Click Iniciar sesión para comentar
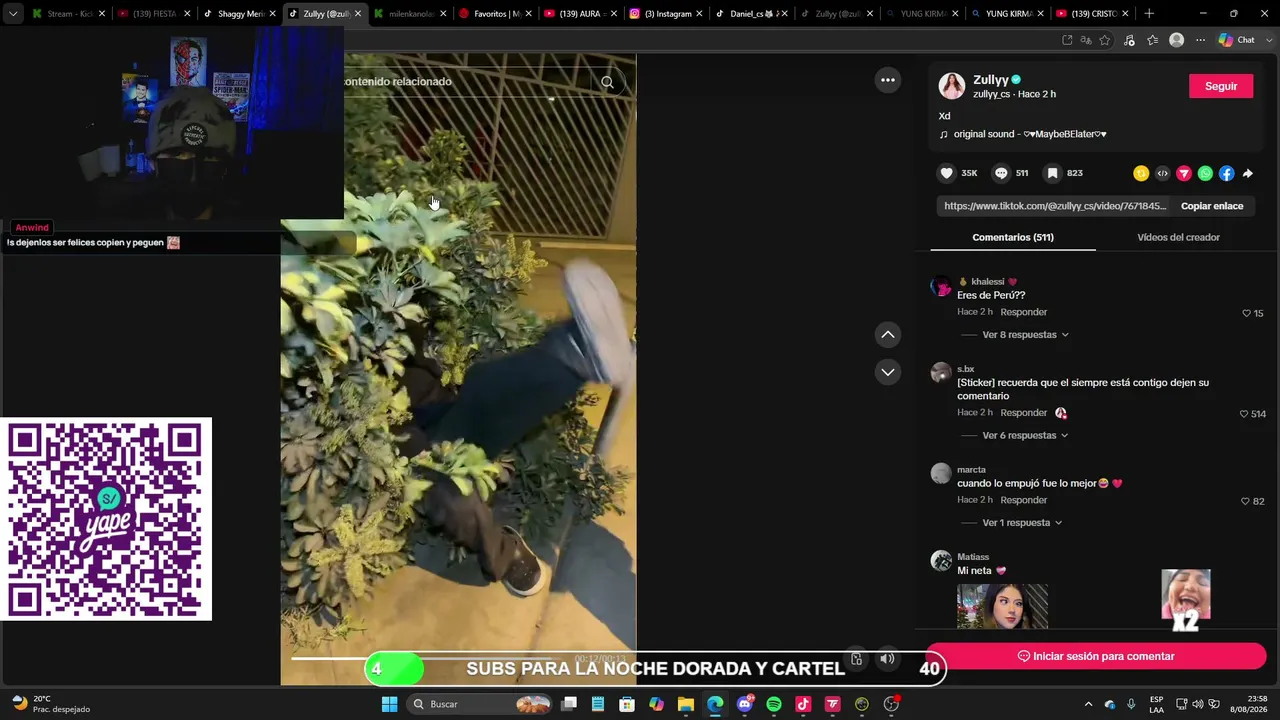Viewport: 1280px width, 720px height. tap(1096, 656)
